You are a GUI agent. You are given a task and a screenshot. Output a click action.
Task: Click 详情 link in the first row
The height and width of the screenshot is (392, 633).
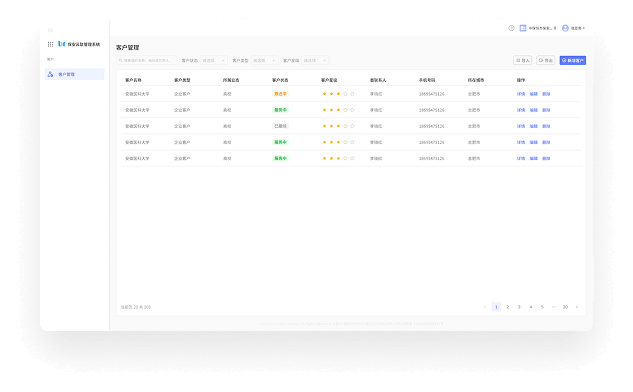click(521, 94)
